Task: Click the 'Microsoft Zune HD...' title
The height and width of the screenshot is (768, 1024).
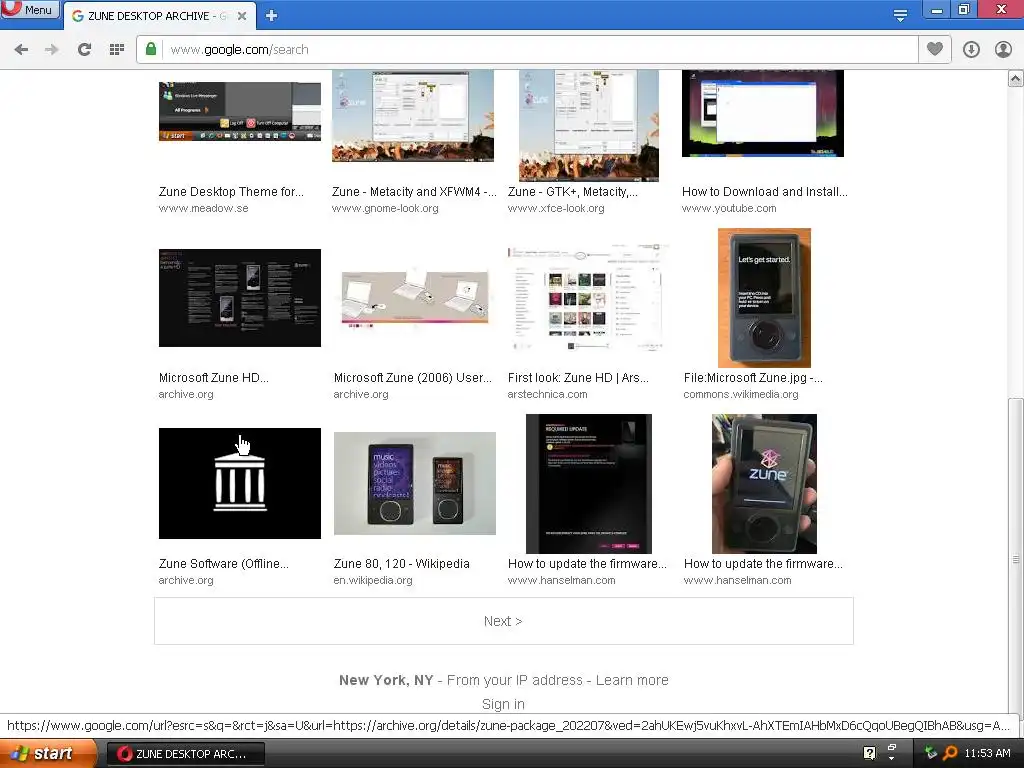Action: click(214, 377)
